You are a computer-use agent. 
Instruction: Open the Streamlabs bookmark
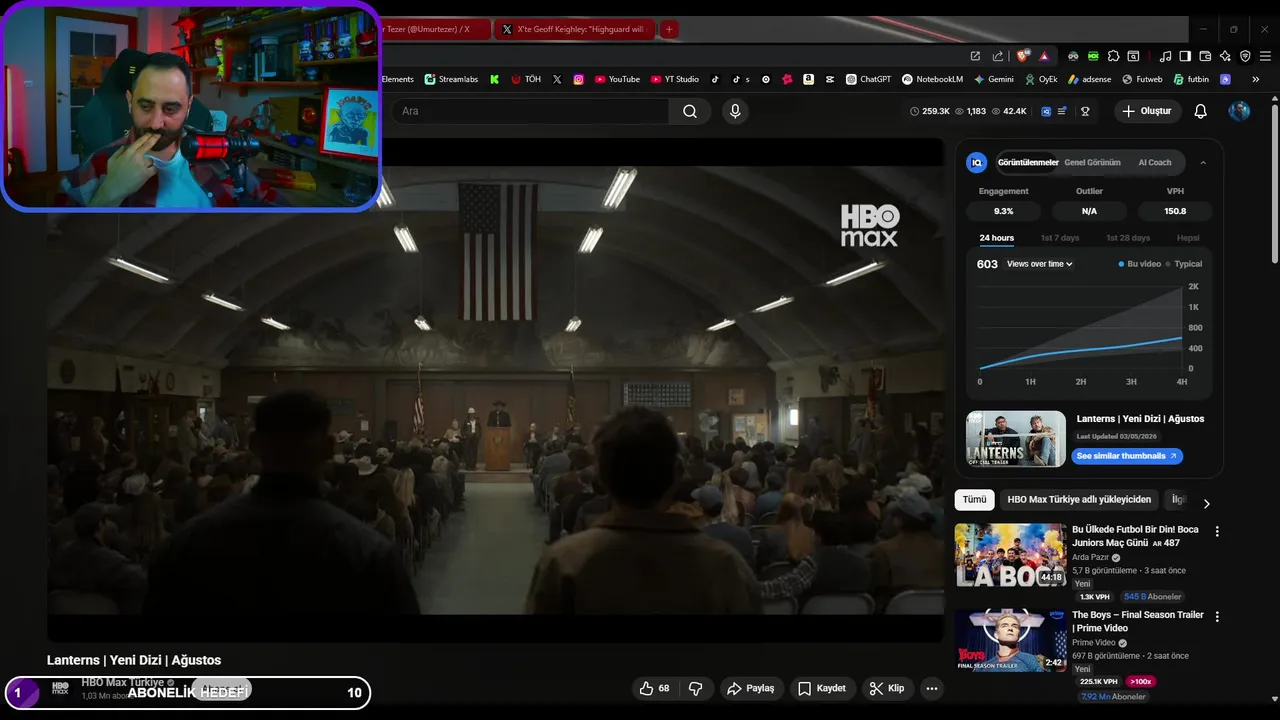point(451,79)
